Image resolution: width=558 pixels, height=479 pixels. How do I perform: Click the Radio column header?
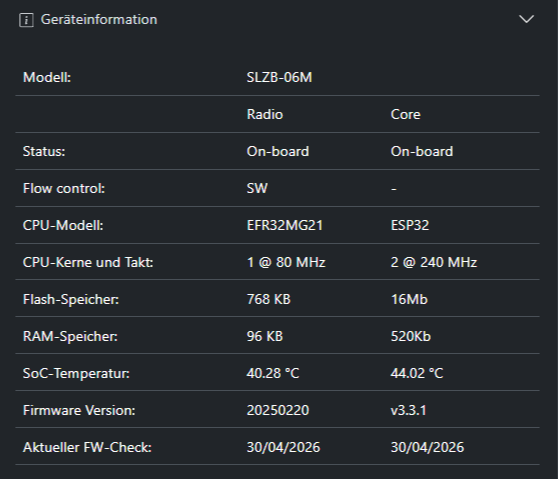265,114
